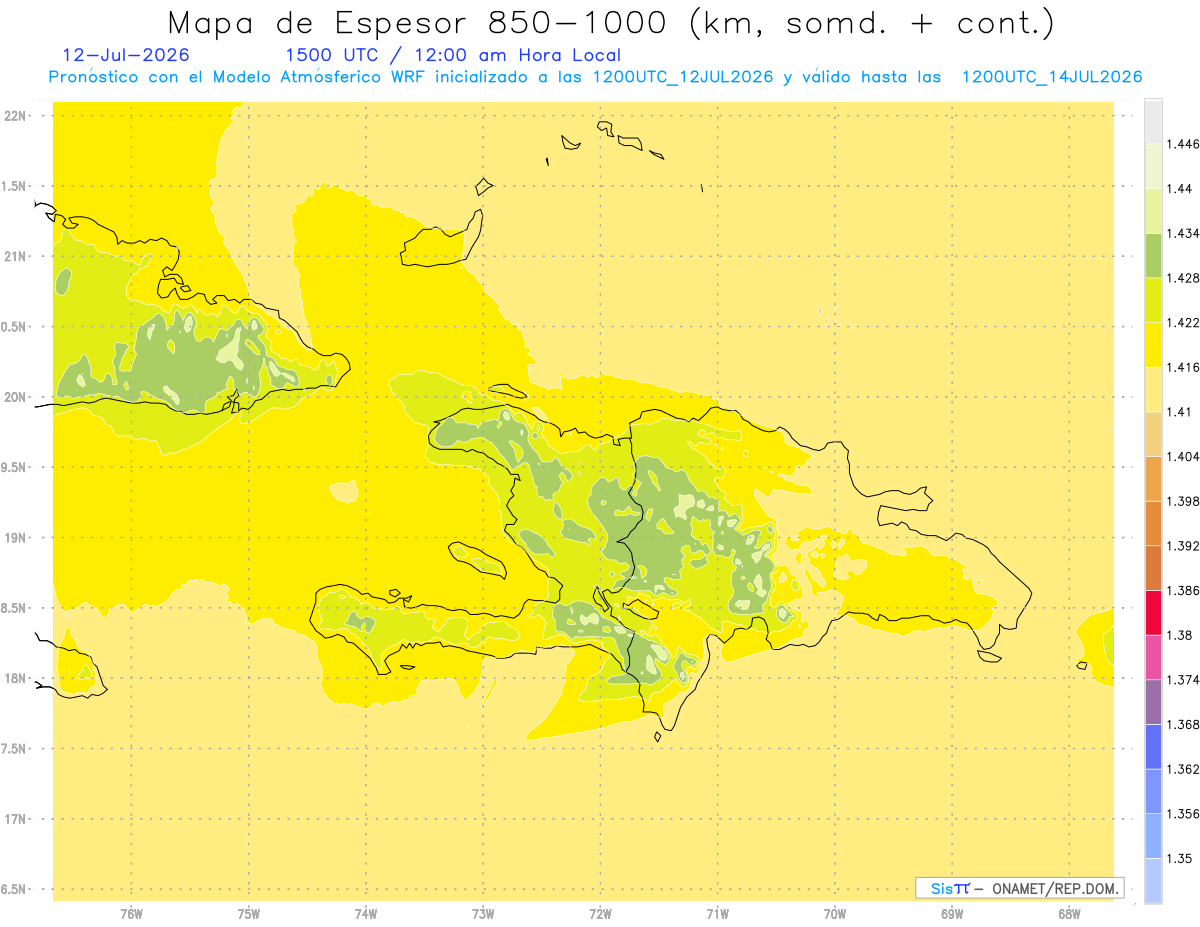The image size is (1200, 927).
Task: Click the colorbar value '1.38'
Action: [1179, 635]
